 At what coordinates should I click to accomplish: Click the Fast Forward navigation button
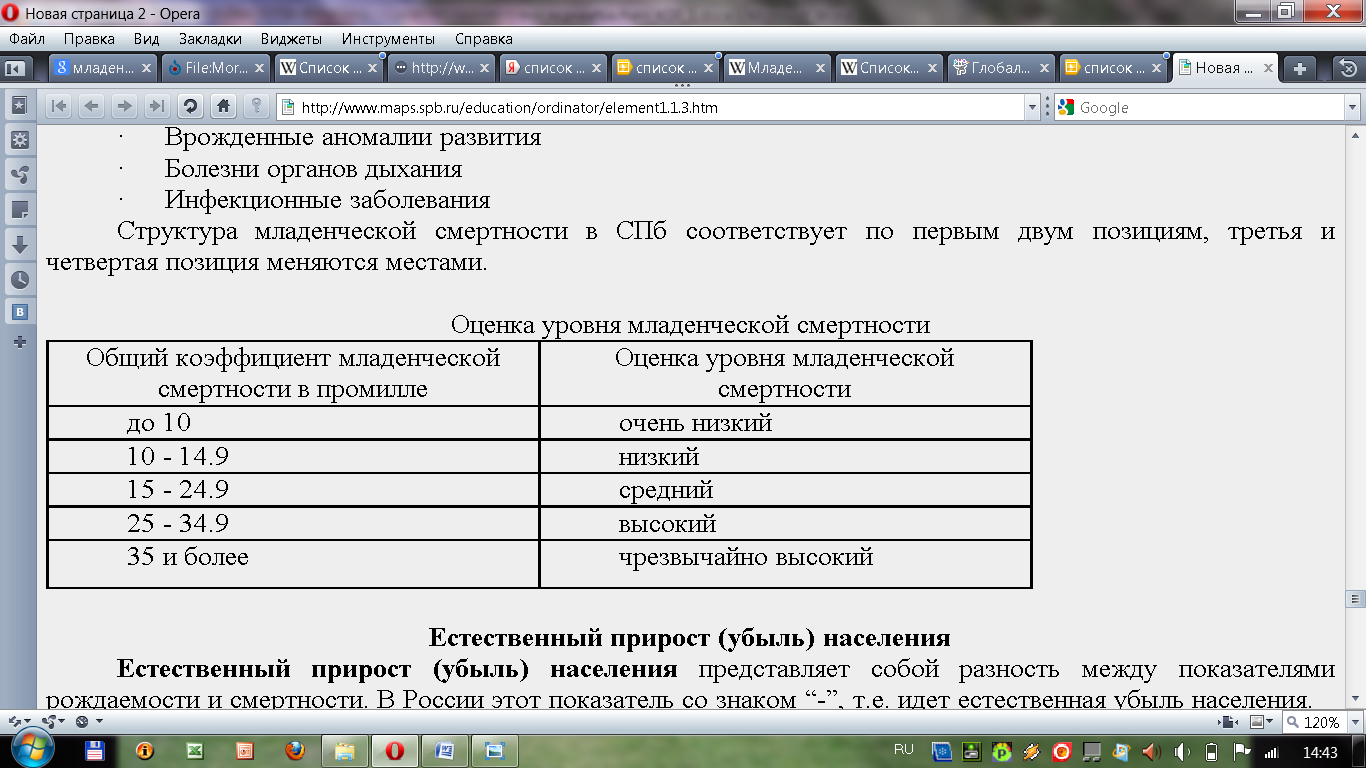[x=156, y=106]
